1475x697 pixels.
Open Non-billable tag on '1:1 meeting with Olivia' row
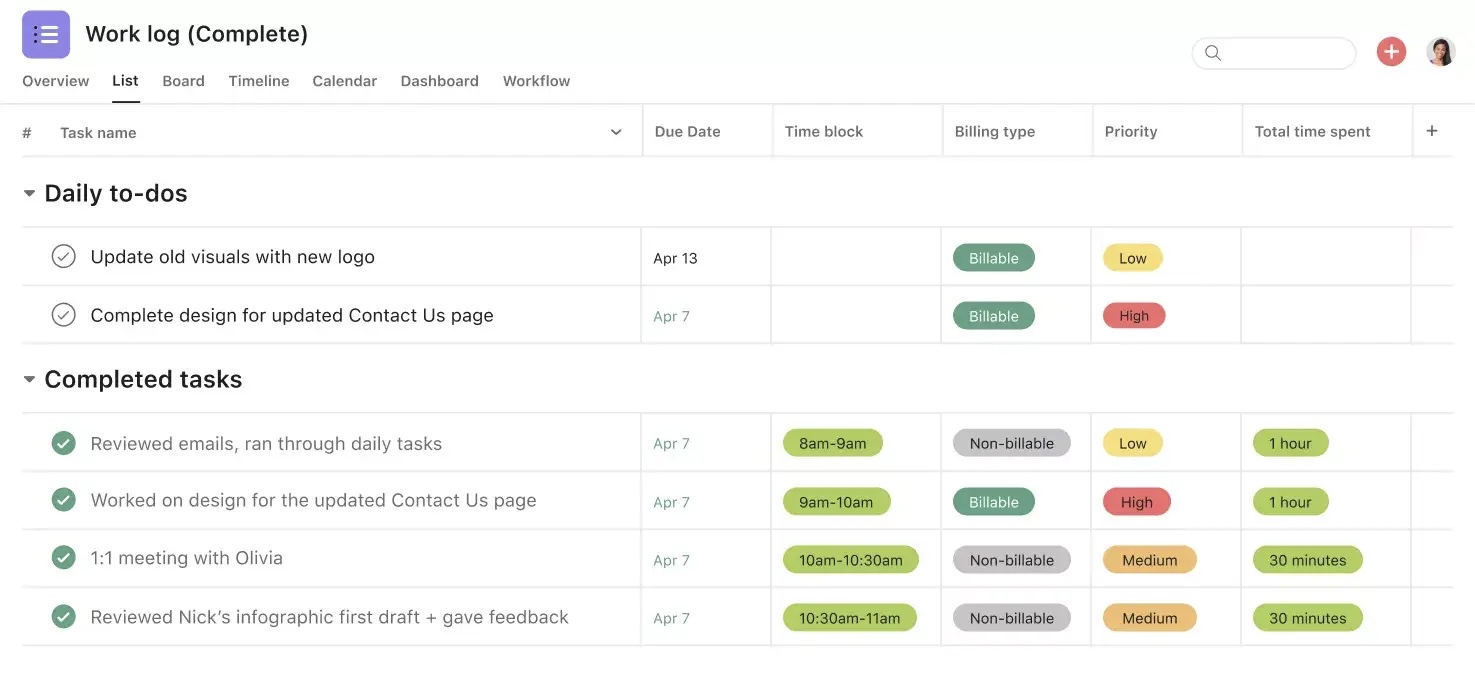click(1011, 560)
